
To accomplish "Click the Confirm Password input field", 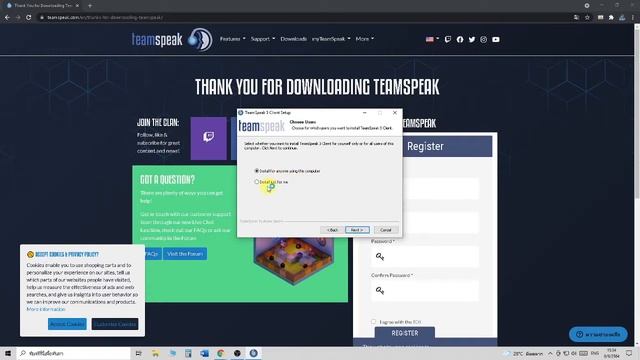I will [424, 290].
